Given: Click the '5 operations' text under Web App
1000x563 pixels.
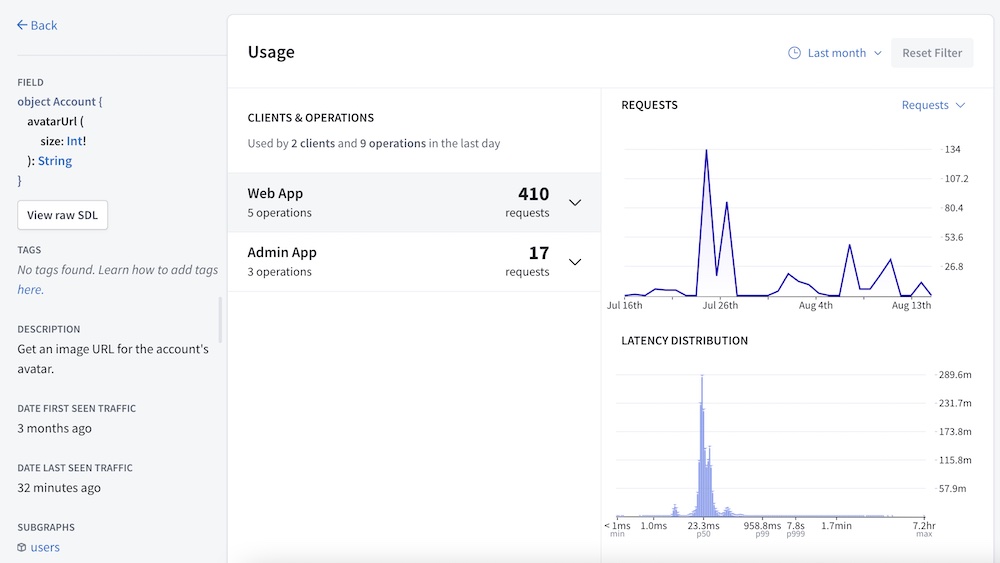Looking at the screenshot, I should pos(279,213).
